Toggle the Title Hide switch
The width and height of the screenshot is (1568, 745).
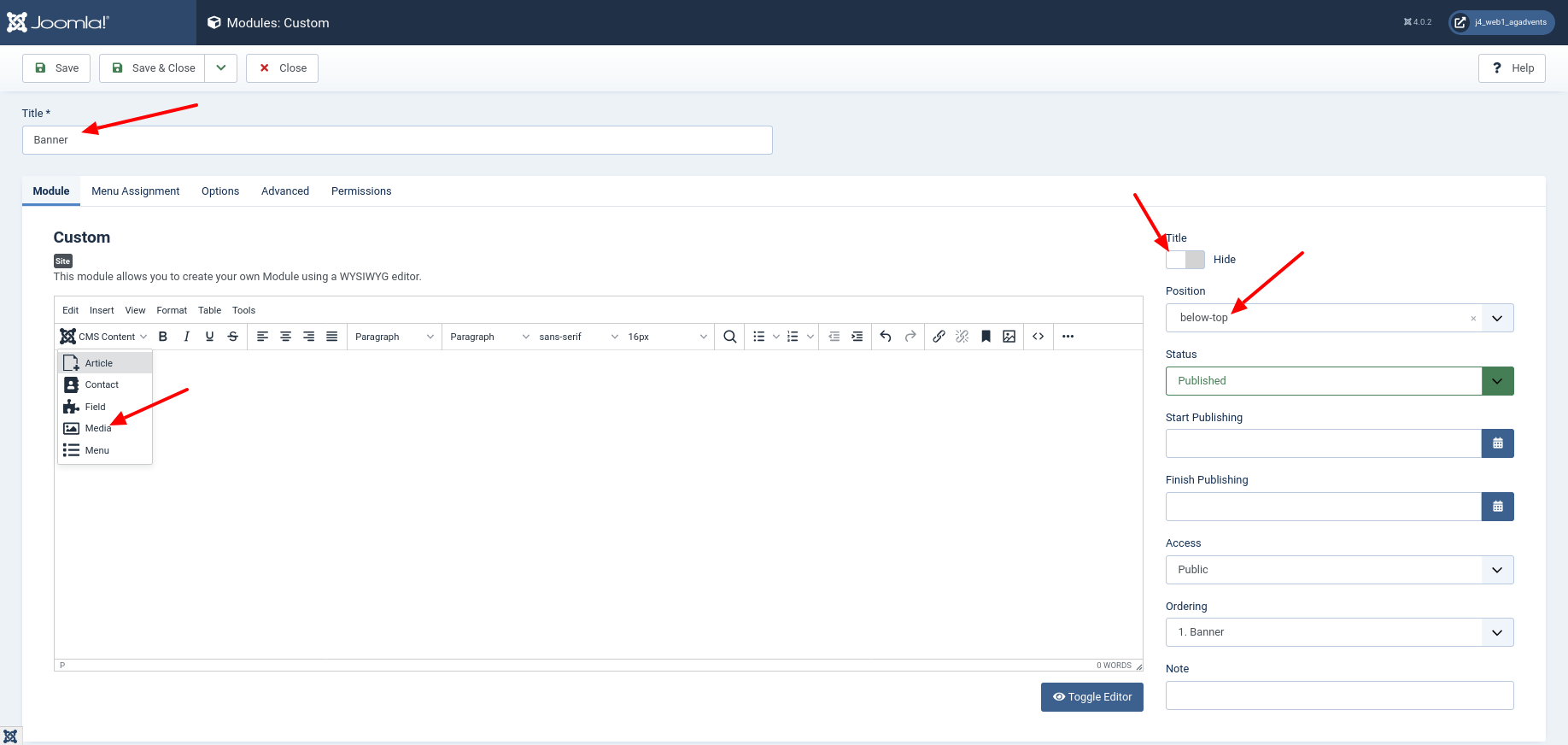(x=1185, y=260)
